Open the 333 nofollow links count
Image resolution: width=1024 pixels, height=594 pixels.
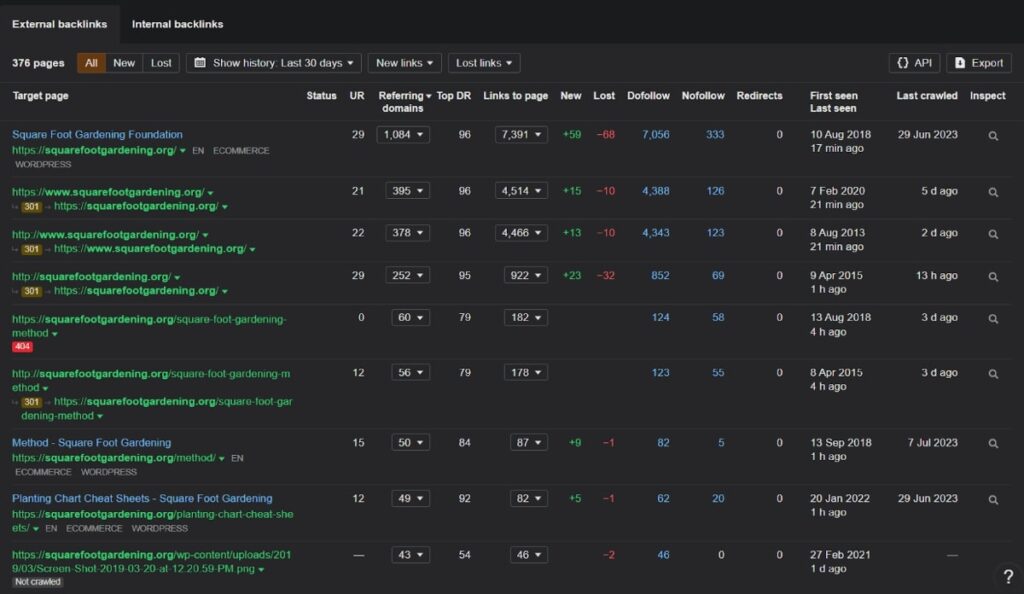[714, 134]
